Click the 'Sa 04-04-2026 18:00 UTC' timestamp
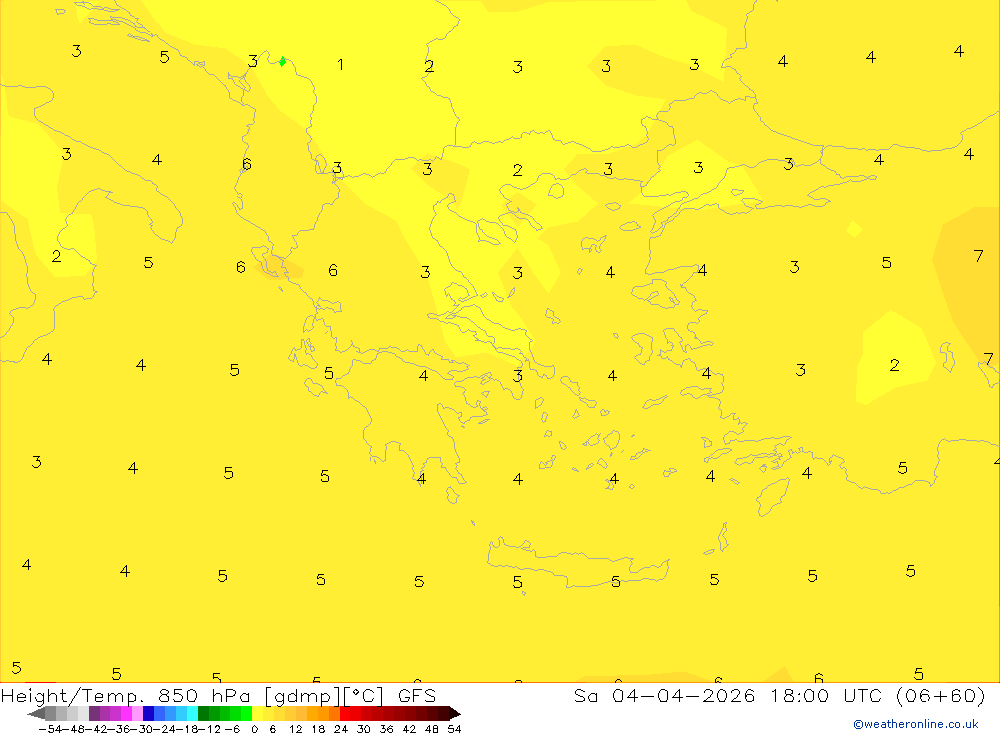1000x733 pixels. pos(728,695)
